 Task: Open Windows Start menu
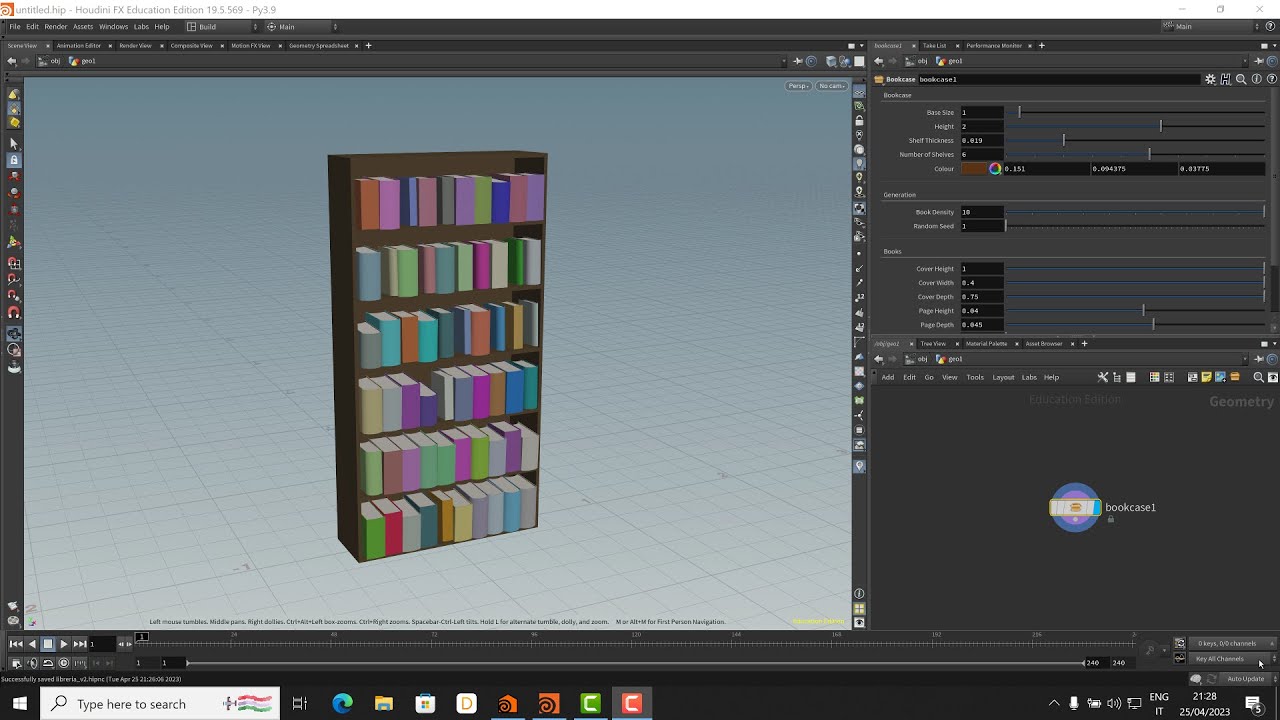[20, 704]
